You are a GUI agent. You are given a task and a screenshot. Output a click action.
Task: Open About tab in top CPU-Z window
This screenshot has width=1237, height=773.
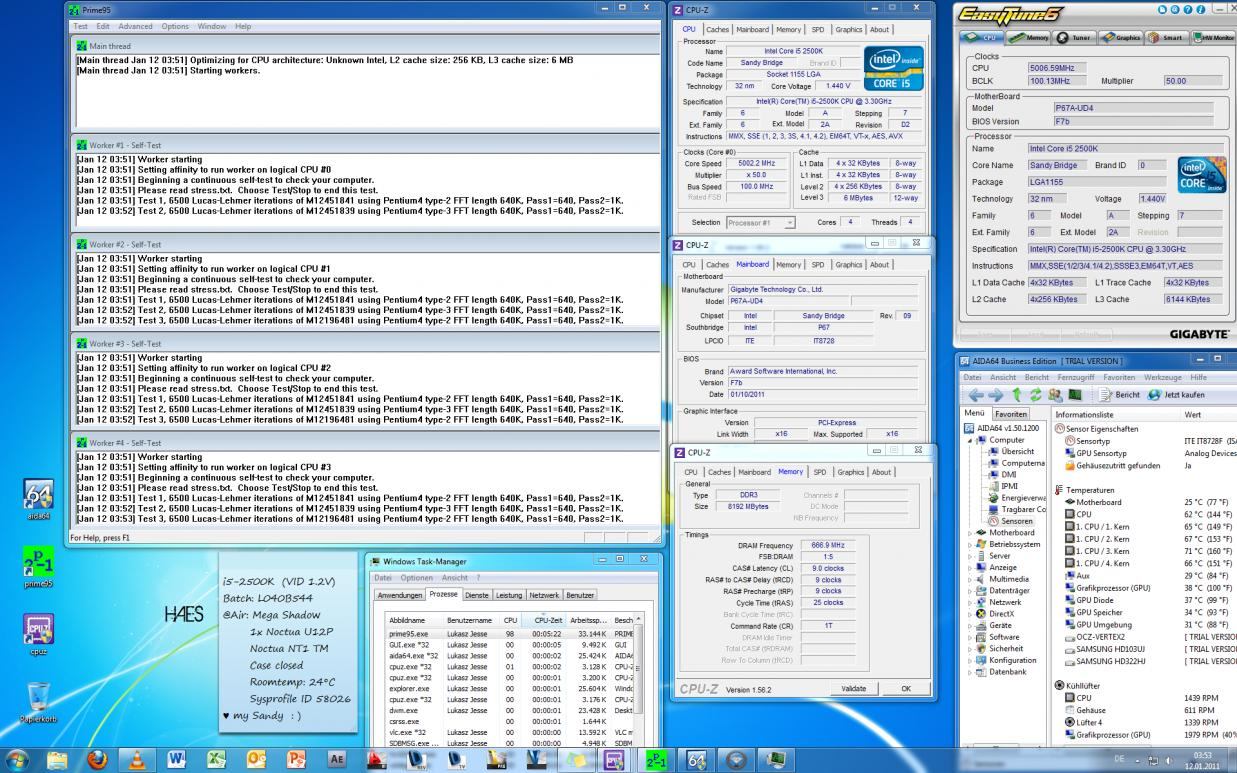(881, 30)
